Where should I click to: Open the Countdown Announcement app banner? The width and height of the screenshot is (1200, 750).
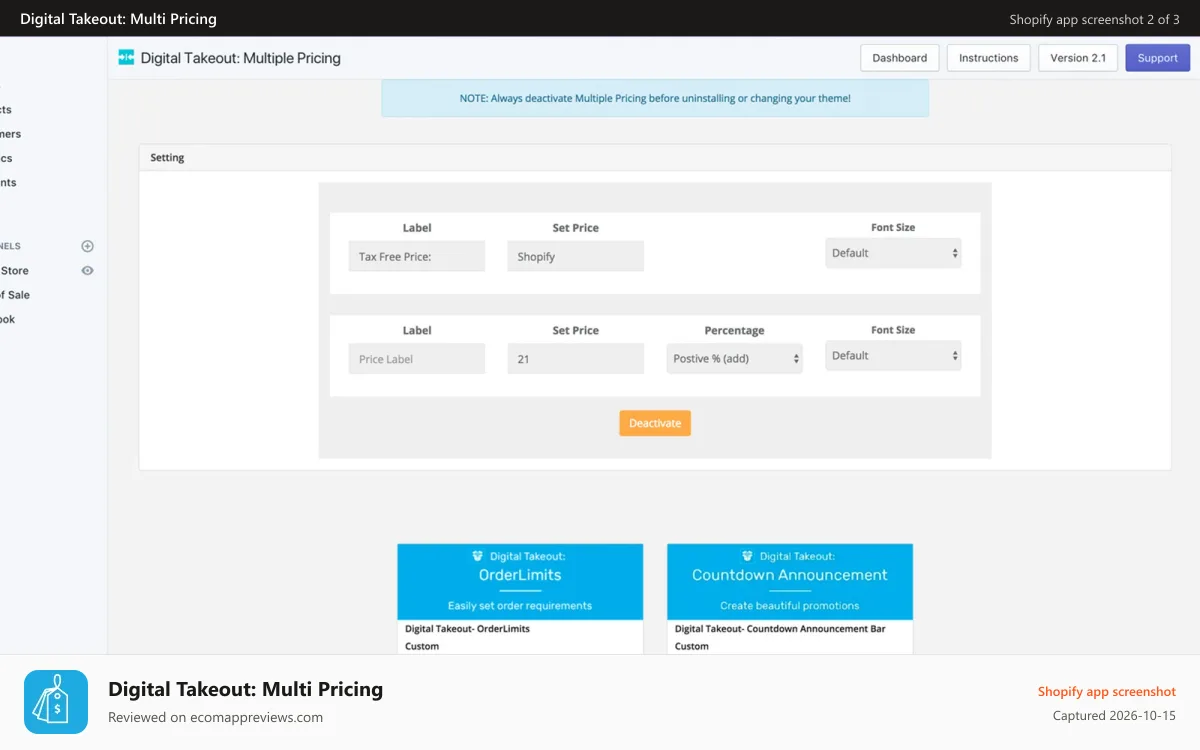point(790,582)
